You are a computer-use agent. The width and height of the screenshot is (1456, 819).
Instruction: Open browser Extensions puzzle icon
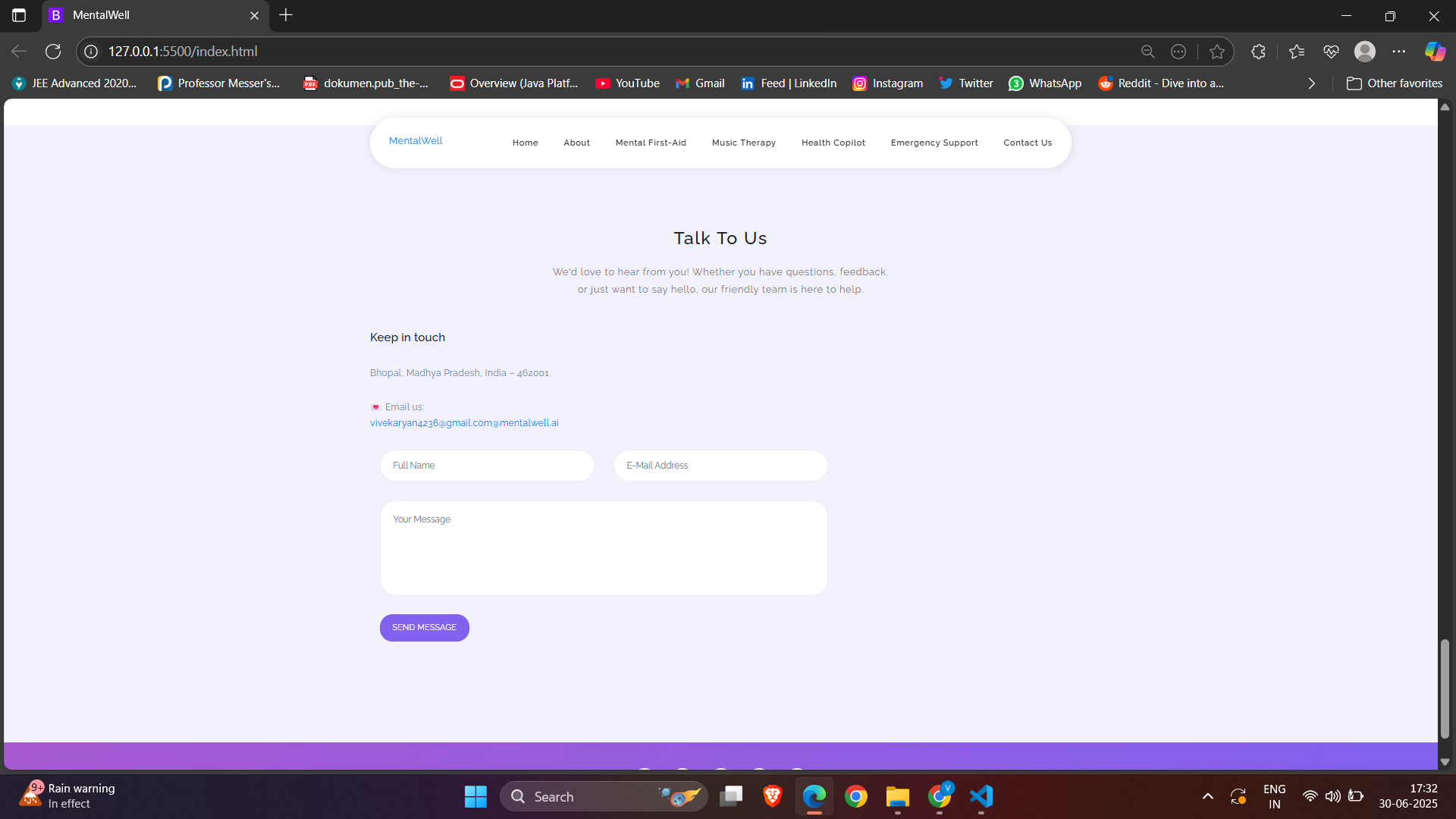tap(1258, 52)
